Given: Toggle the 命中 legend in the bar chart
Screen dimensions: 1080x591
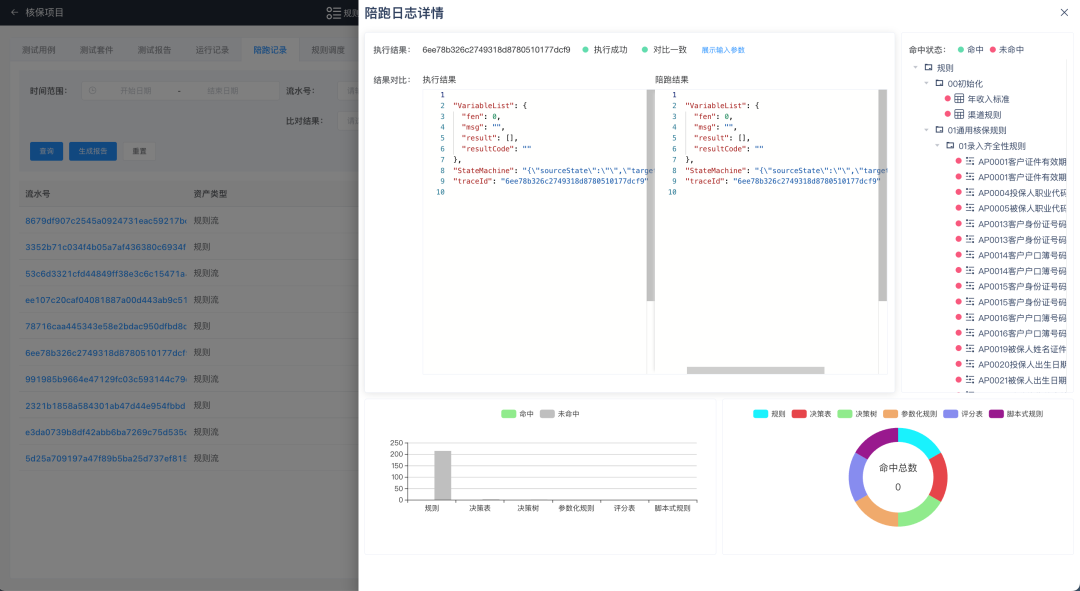Looking at the screenshot, I should 518,413.
